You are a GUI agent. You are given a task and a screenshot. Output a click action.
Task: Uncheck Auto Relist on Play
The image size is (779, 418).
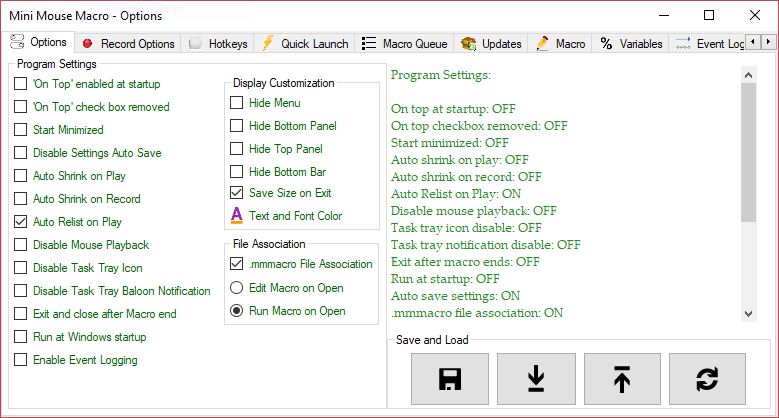pos(21,222)
